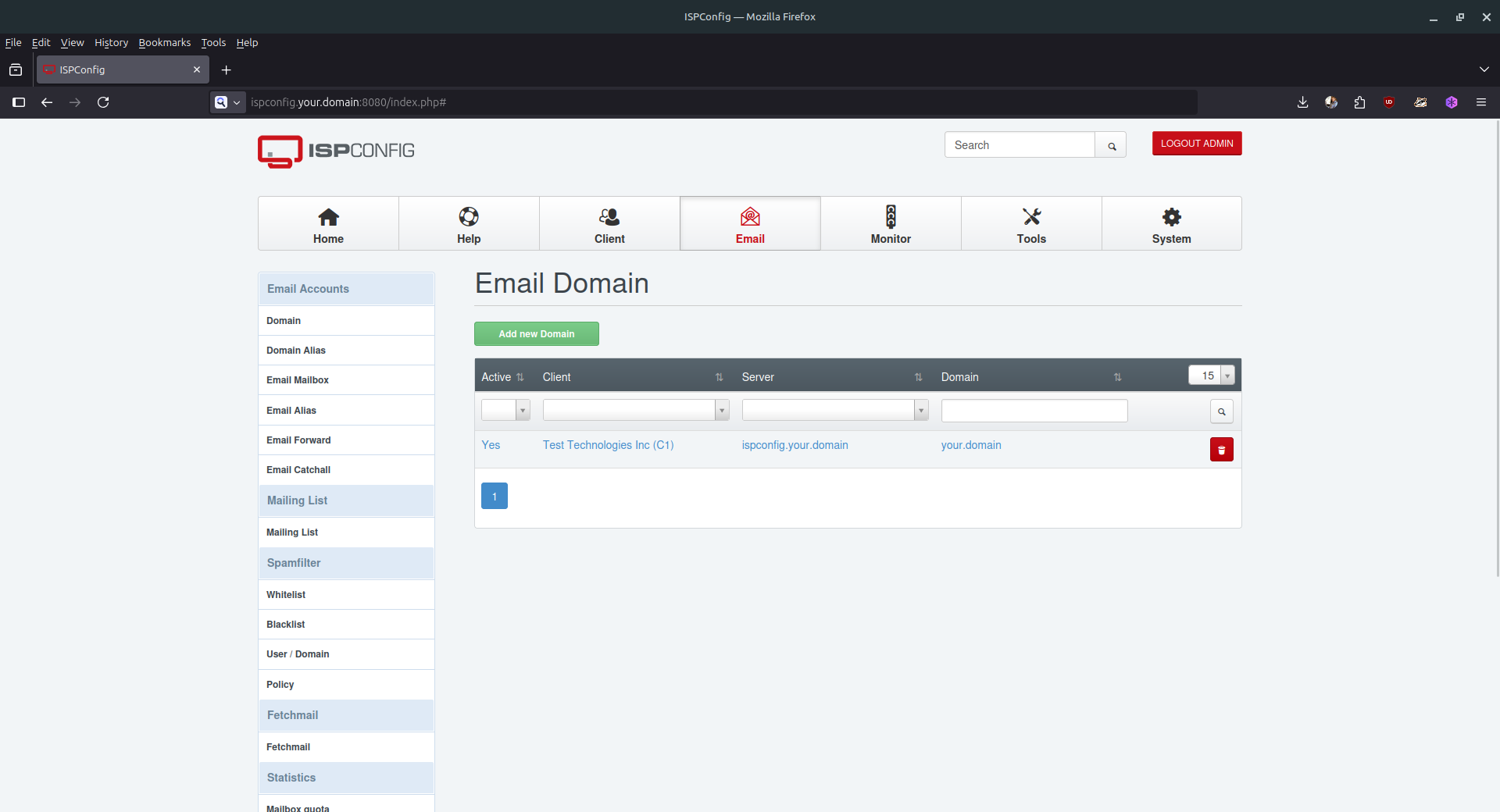The image size is (1500, 812).
Task: Open the Edit menu
Action: coord(41,42)
